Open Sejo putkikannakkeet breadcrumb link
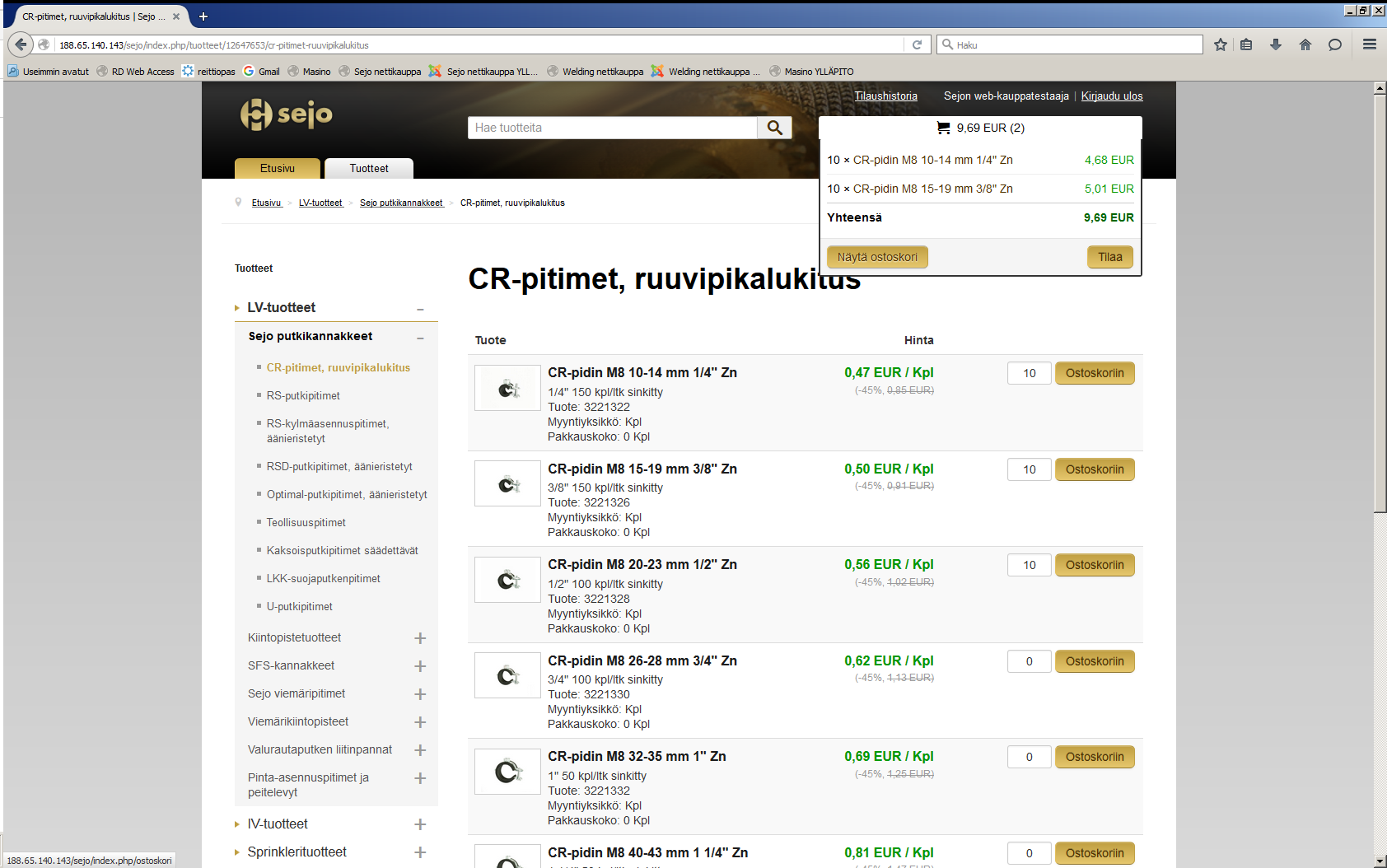1387x868 pixels. pos(401,203)
